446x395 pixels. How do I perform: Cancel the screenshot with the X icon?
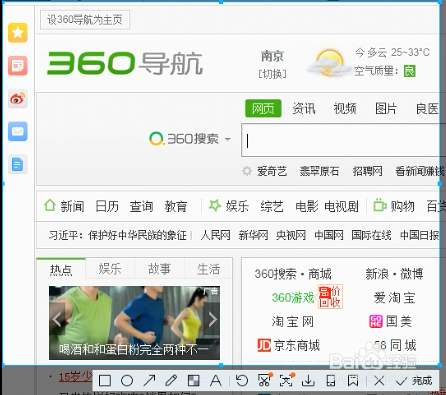[379, 381]
